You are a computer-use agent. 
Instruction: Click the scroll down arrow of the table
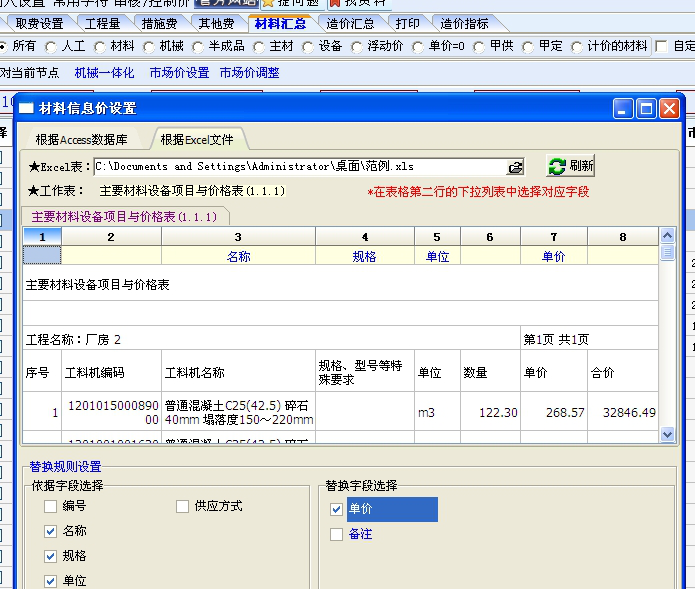point(667,435)
